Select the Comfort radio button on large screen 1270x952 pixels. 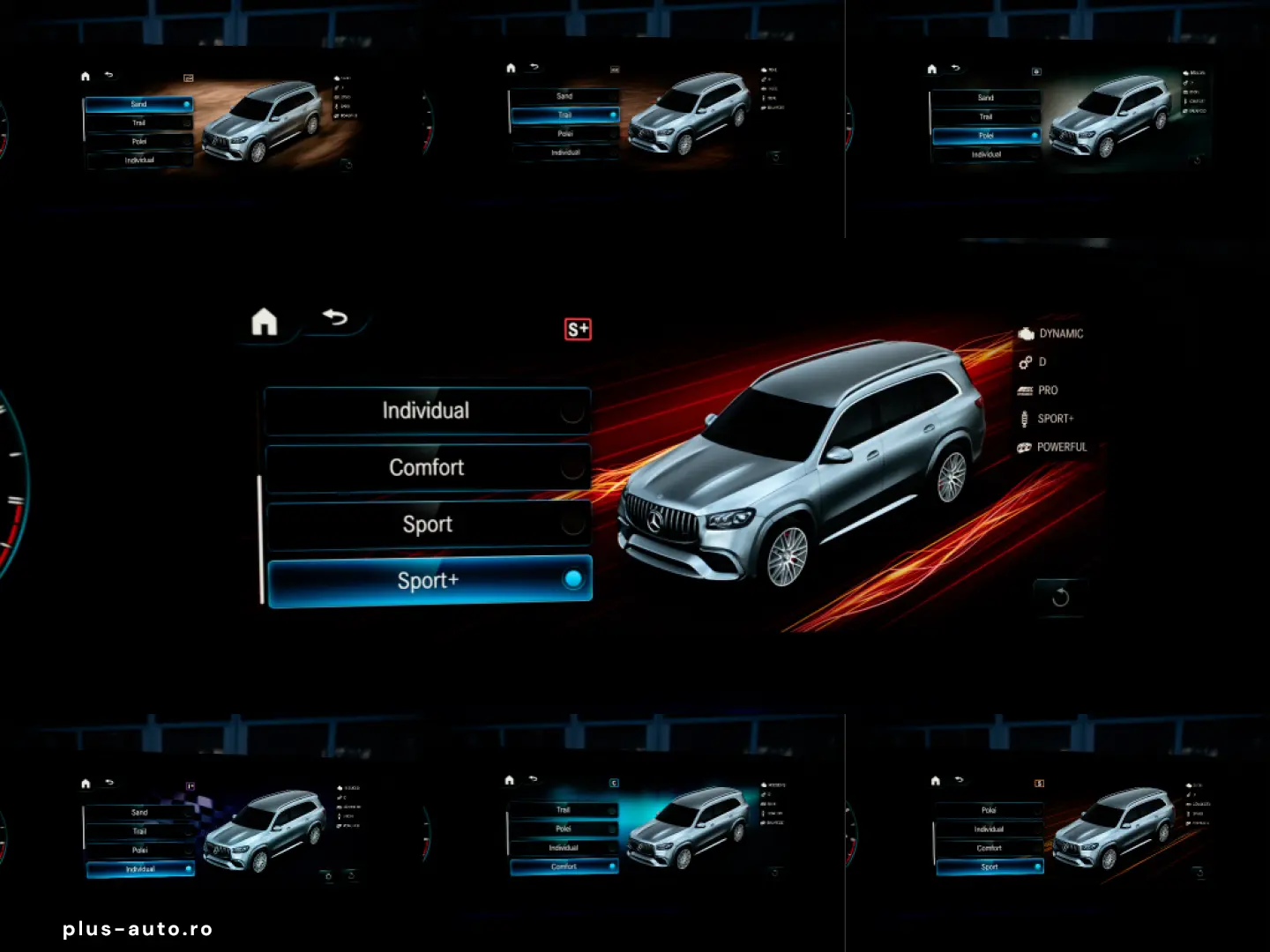coord(571,468)
